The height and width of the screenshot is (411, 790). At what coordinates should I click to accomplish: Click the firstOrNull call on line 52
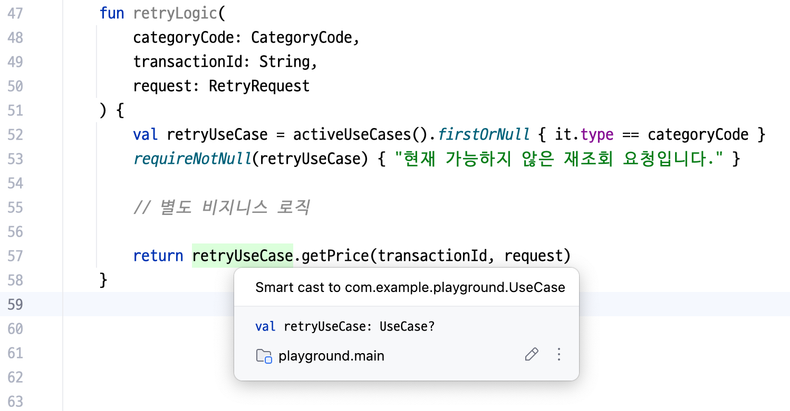pos(483,134)
